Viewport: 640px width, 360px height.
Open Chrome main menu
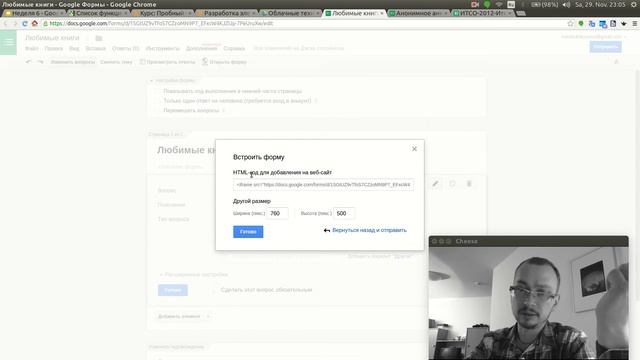635,24
